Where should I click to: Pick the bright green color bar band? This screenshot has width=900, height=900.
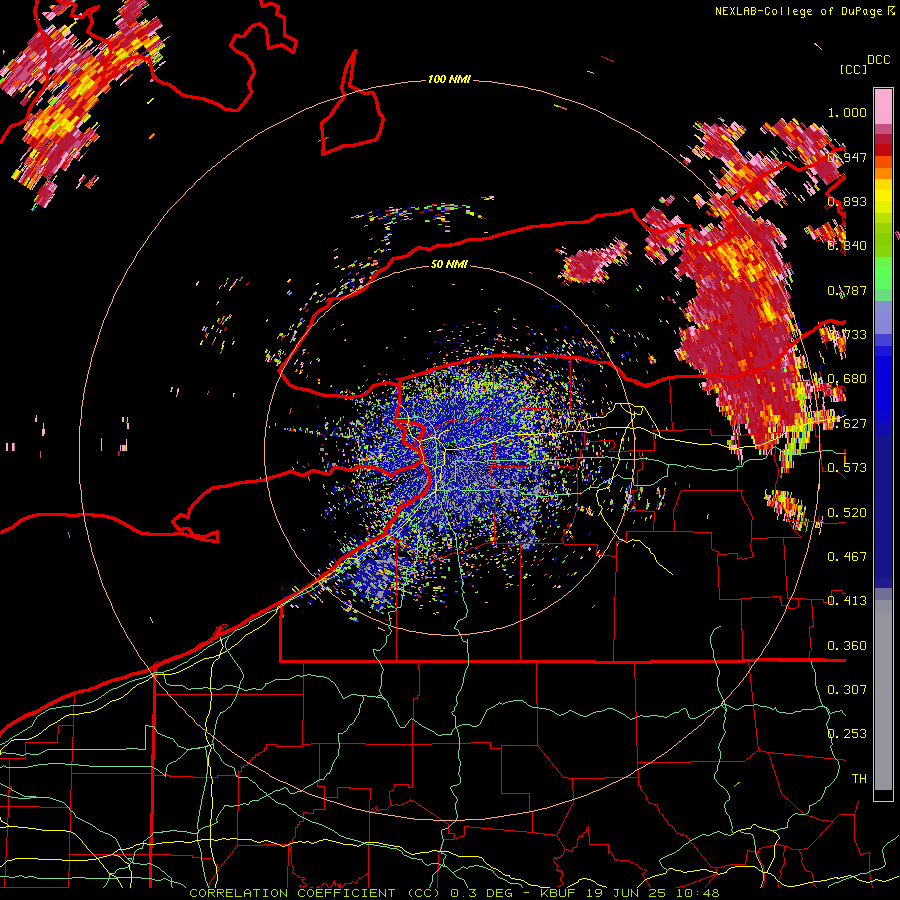(883, 273)
